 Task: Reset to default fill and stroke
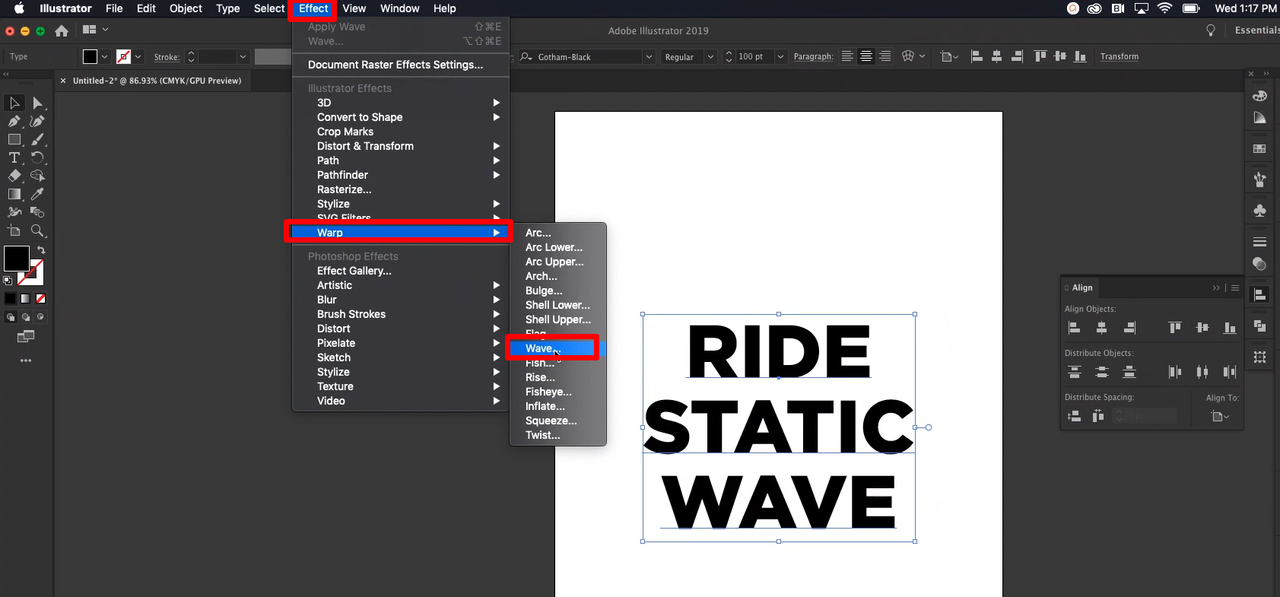[x=8, y=281]
